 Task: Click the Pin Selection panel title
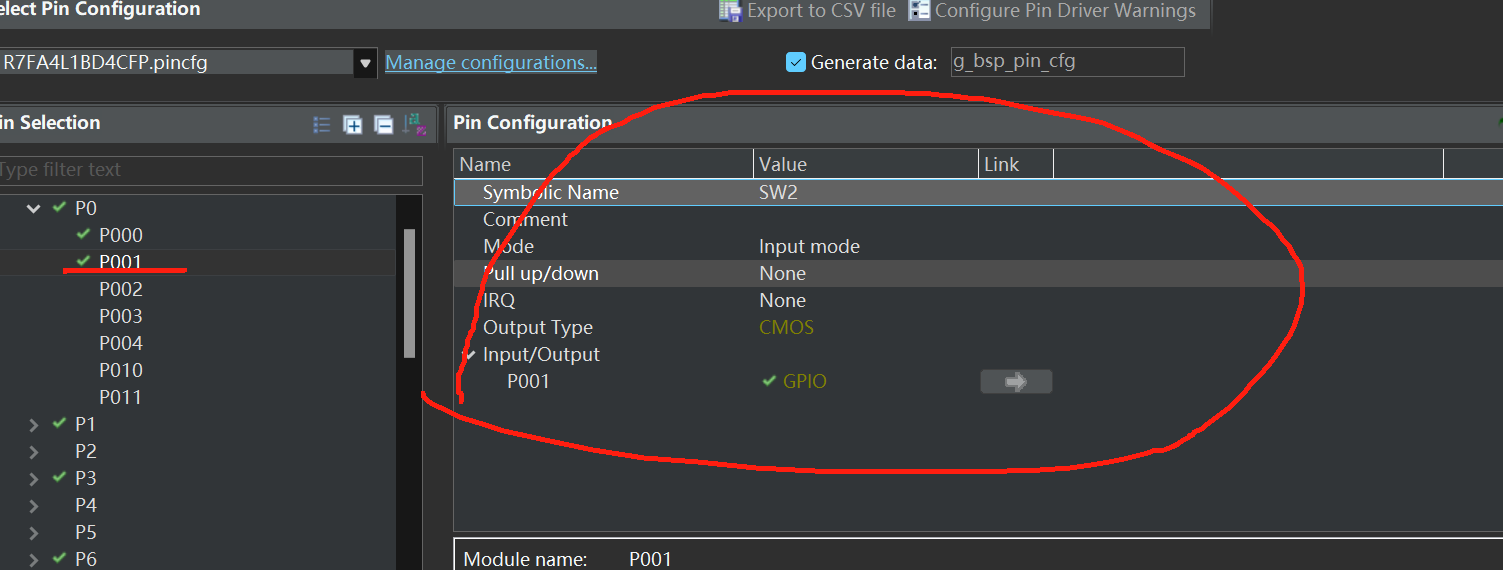click(50, 123)
